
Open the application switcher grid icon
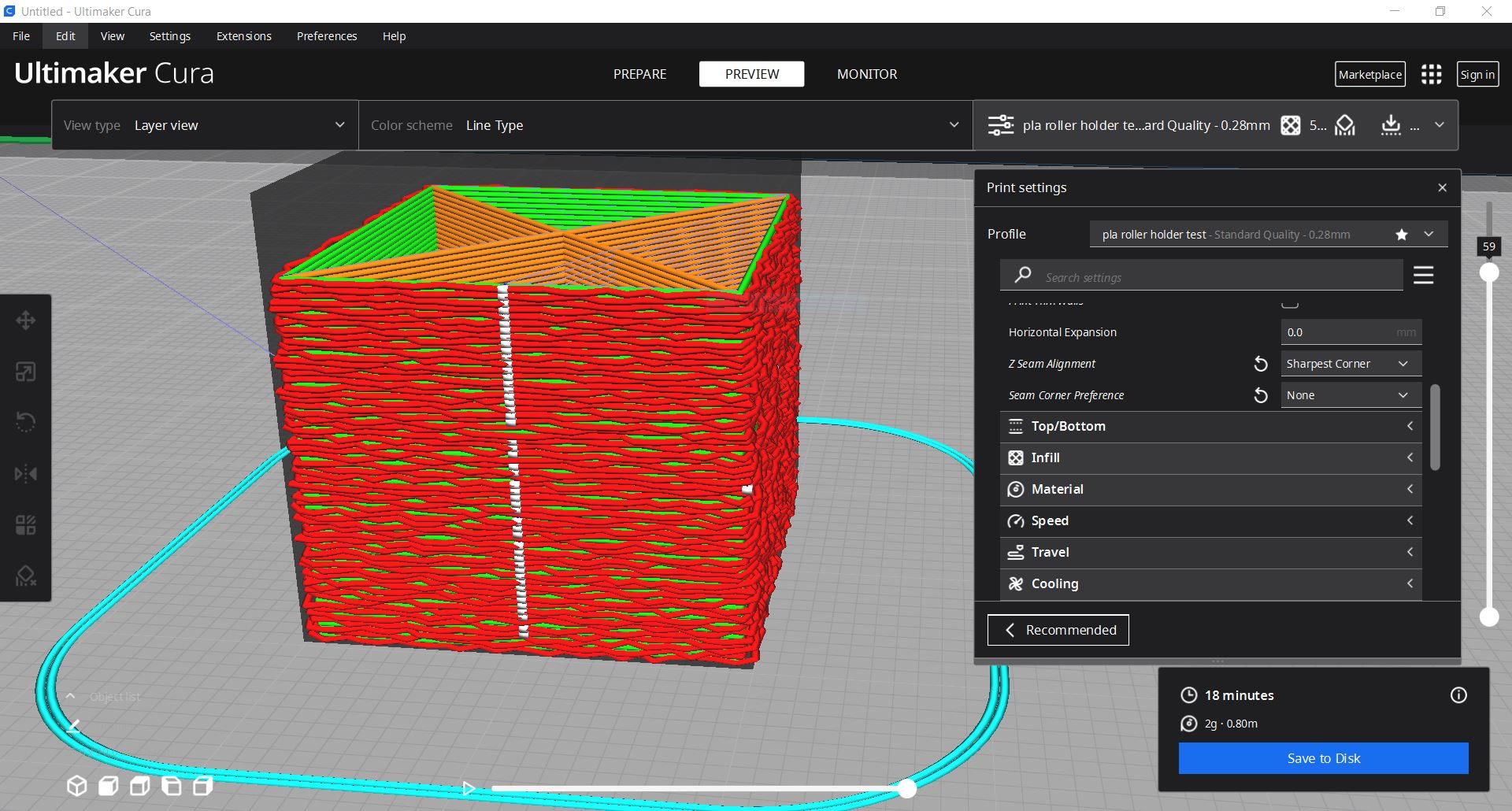tap(1431, 74)
